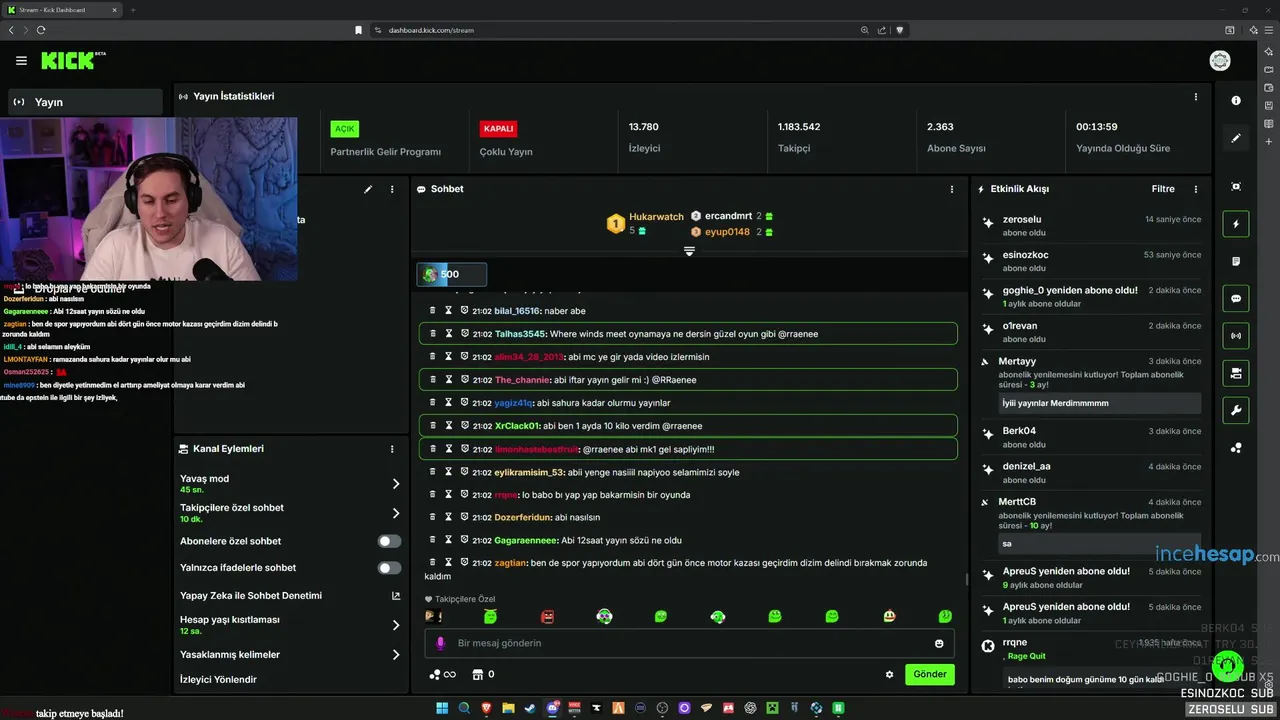
Task: Expand the leaderboard chevron below Hukarwatch
Action: (689, 251)
